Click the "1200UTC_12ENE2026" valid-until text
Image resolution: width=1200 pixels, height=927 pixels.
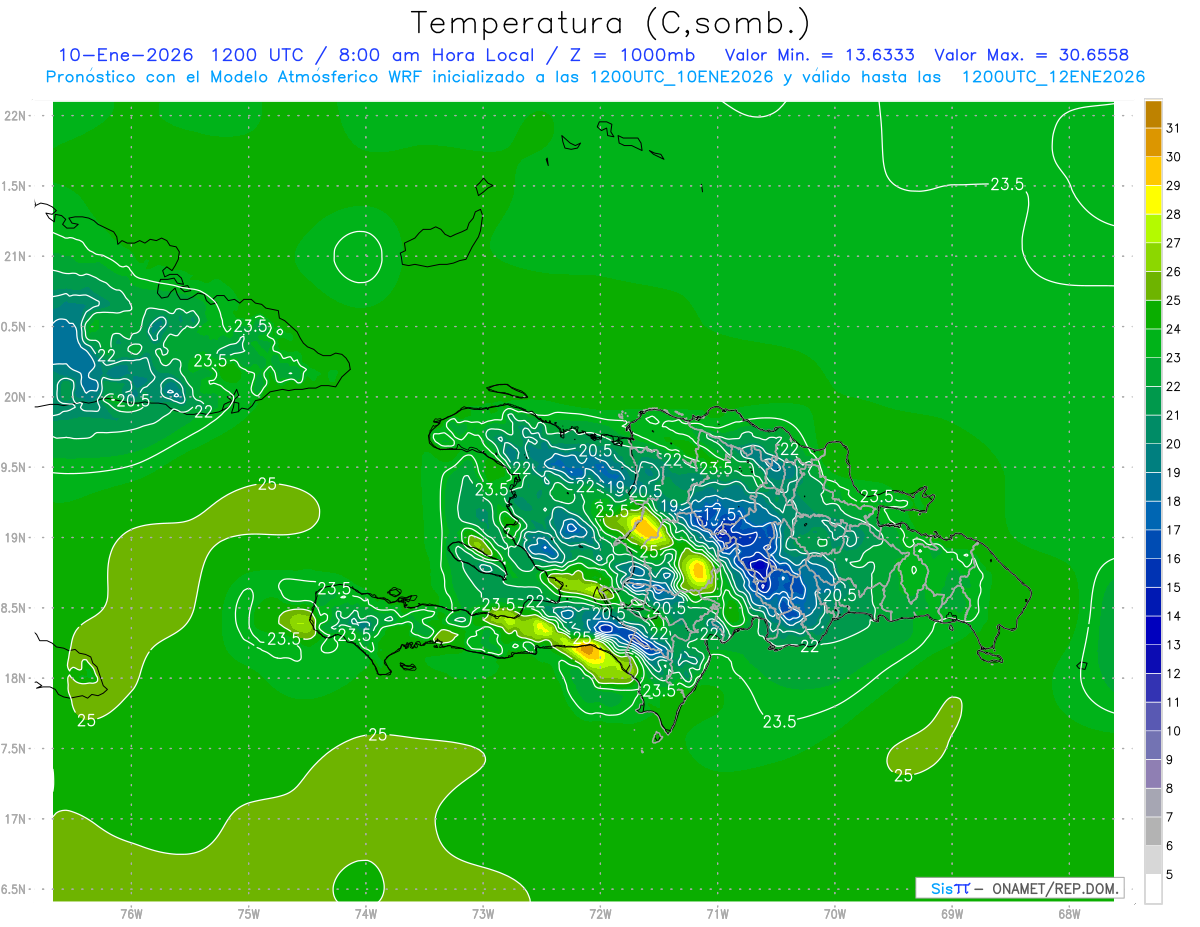coord(1053,77)
